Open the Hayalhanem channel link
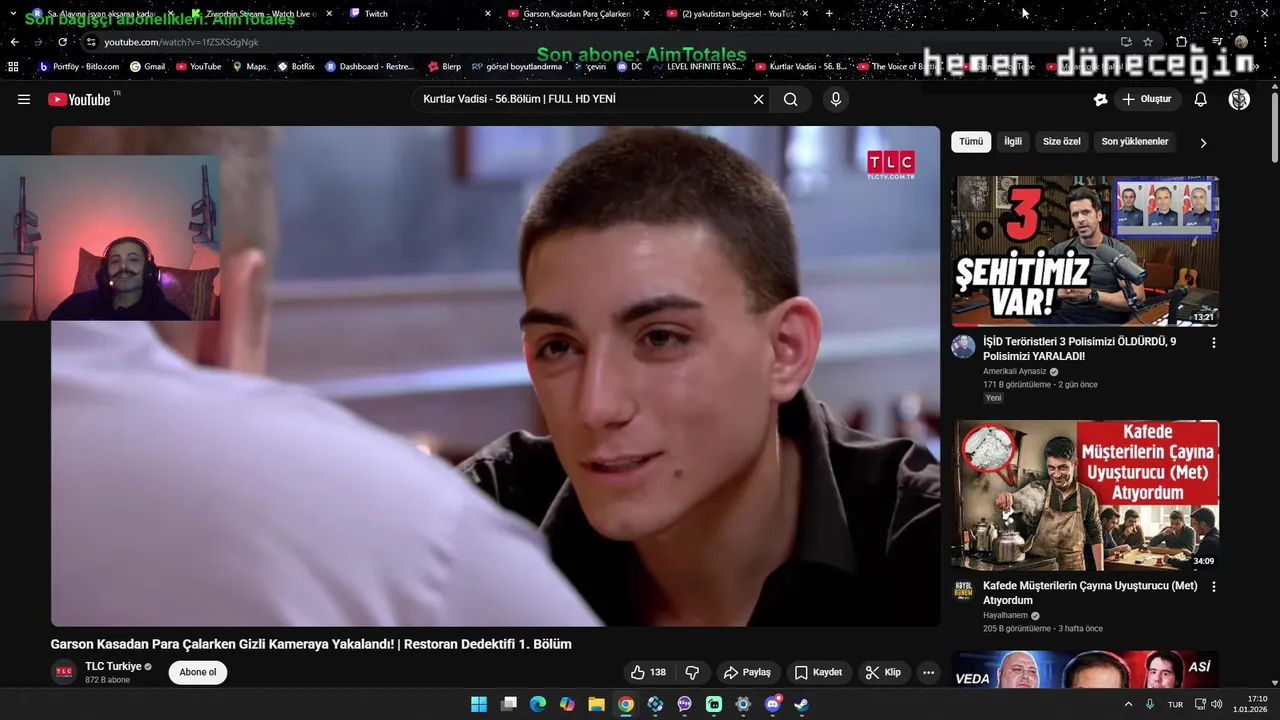Image resolution: width=1280 pixels, height=720 pixels. [x=1005, y=616]
